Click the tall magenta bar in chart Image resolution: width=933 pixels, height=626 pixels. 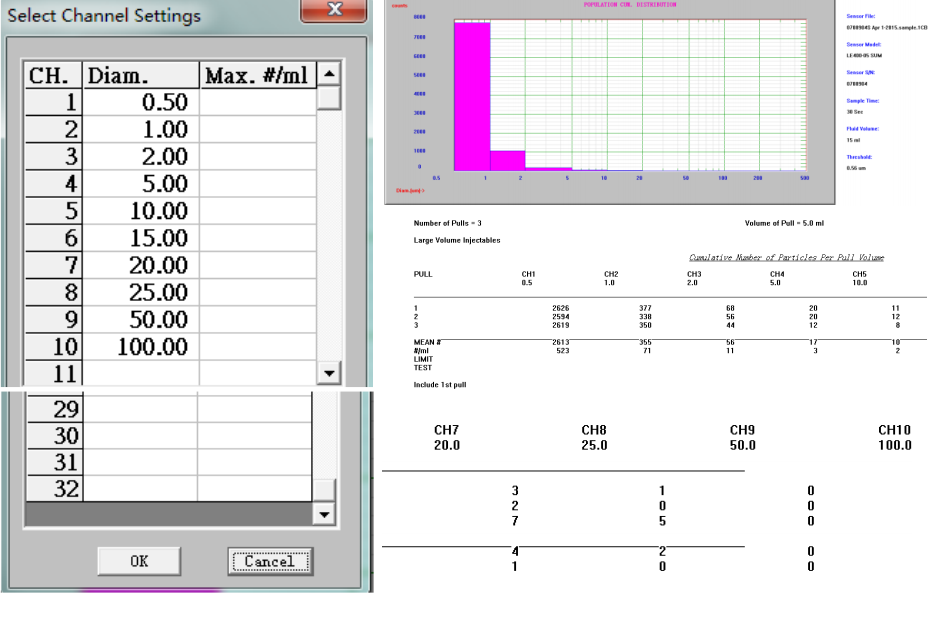point(472,96)
